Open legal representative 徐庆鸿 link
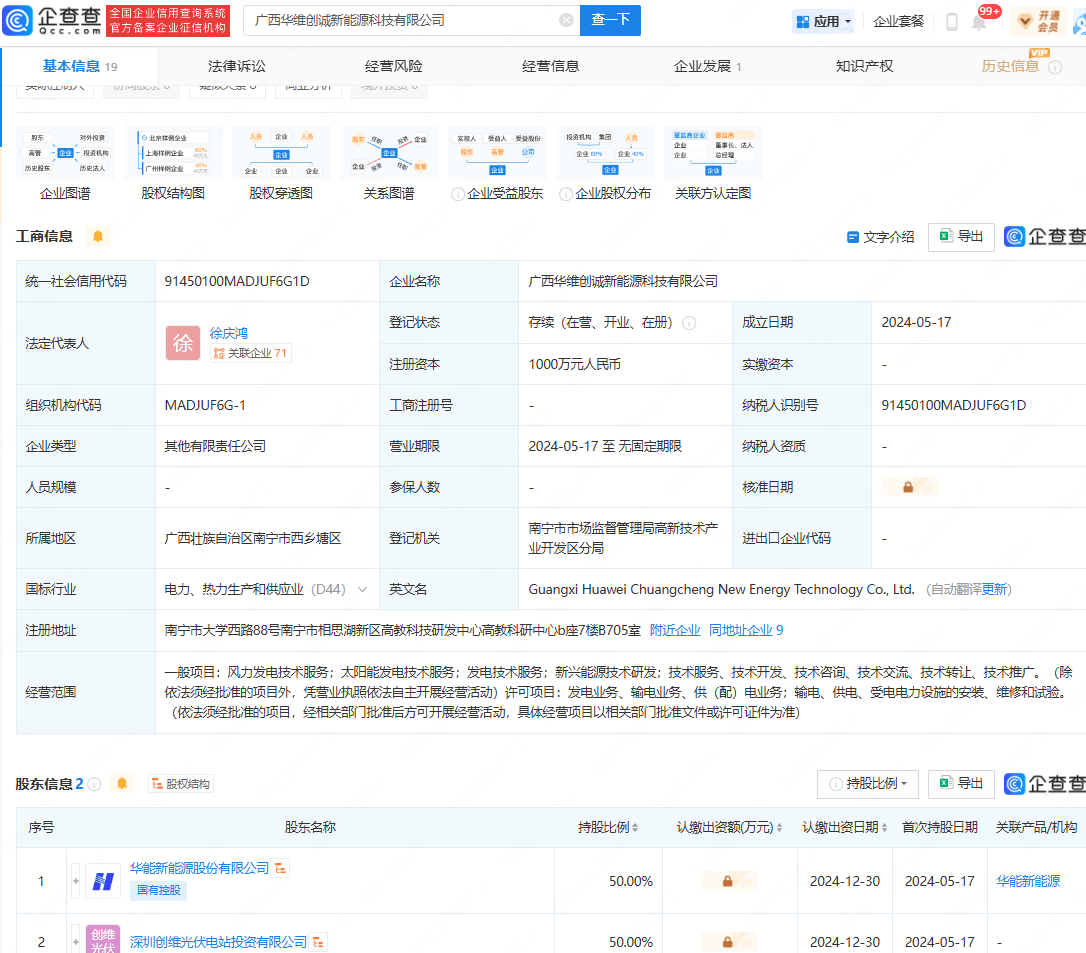The height and width of the screenshot is (953, 1086). pos(229,333)
